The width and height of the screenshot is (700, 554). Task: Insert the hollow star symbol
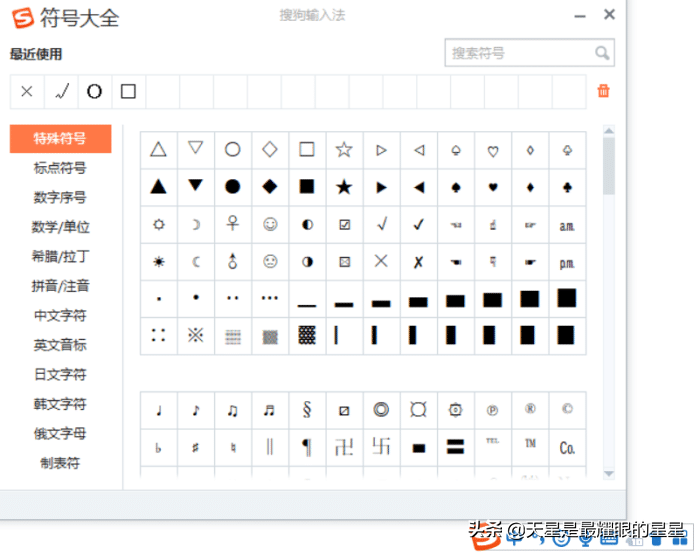(344, 150)
